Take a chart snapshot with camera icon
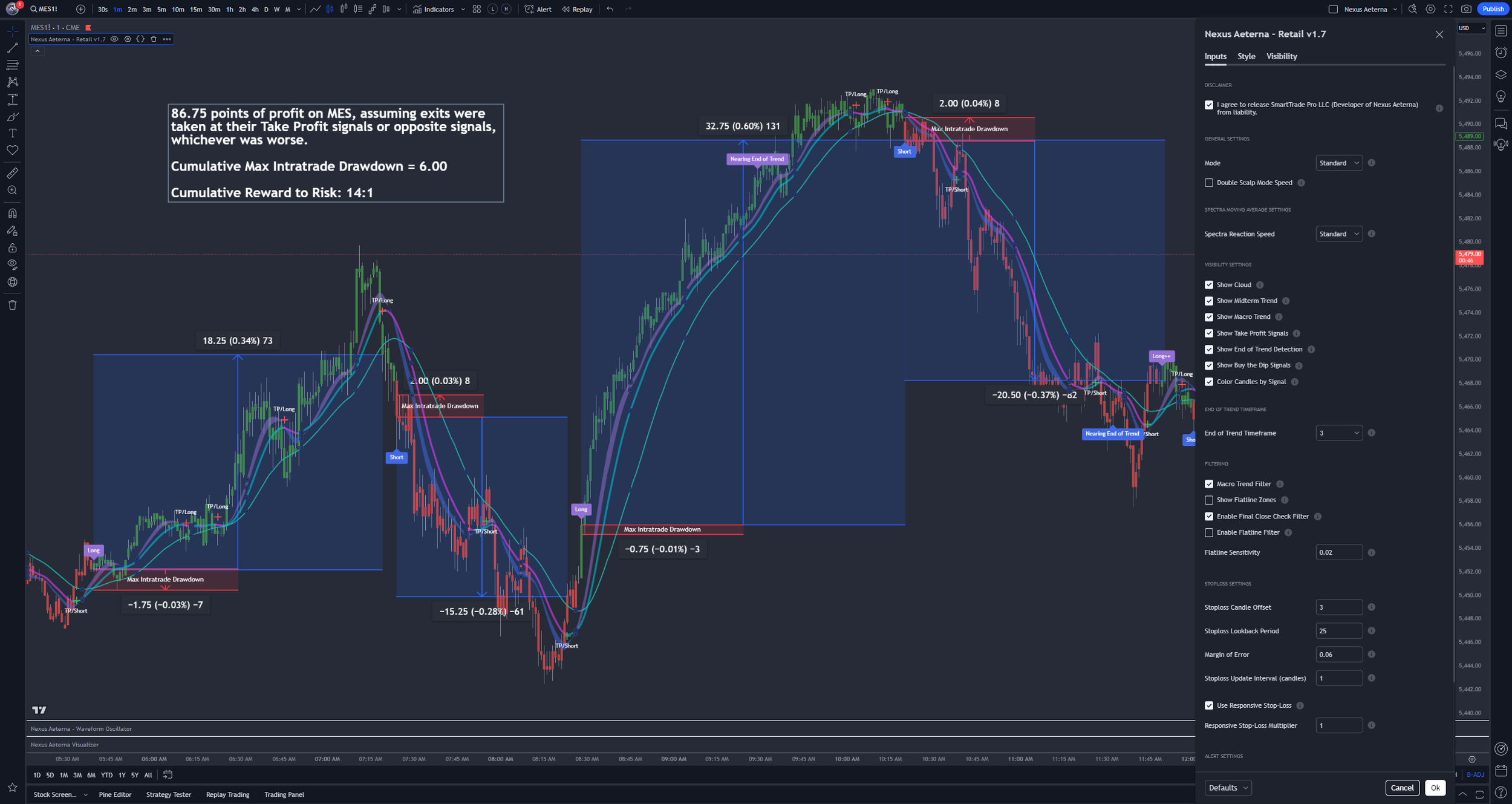 coord(1466,9)
